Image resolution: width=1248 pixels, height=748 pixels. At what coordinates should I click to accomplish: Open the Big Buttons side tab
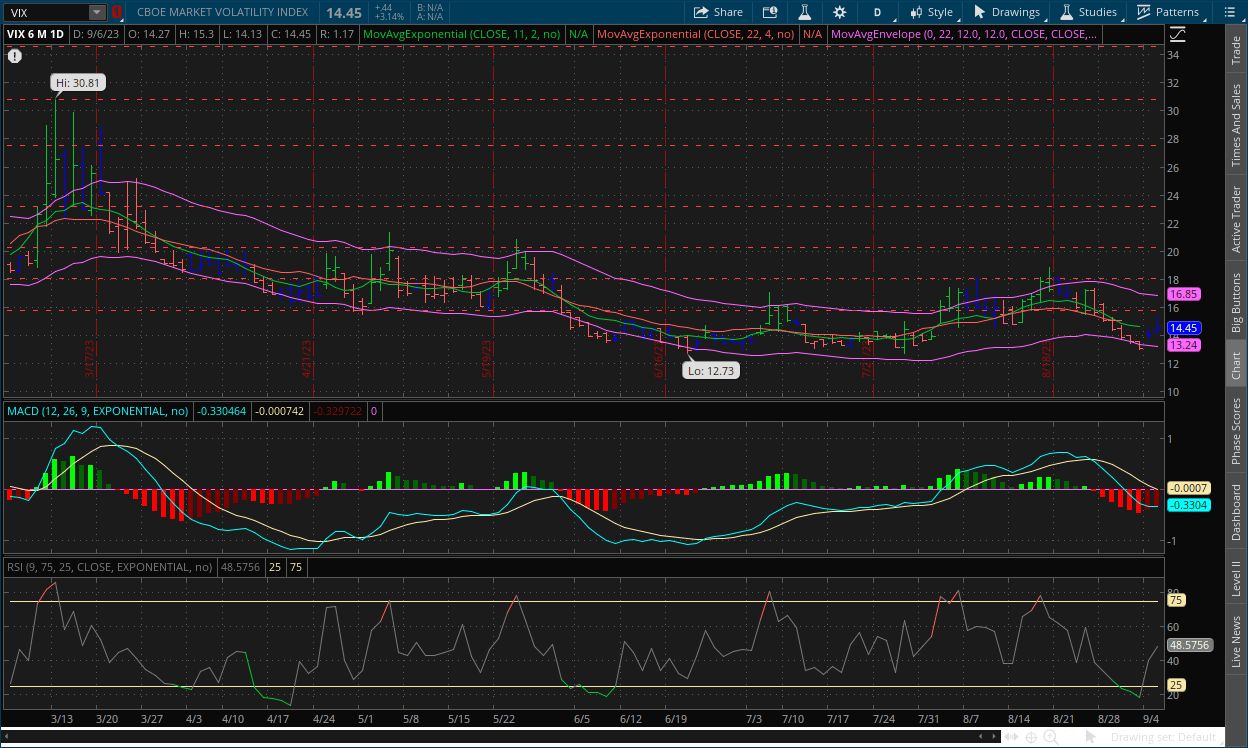[x=1236, y=304]
